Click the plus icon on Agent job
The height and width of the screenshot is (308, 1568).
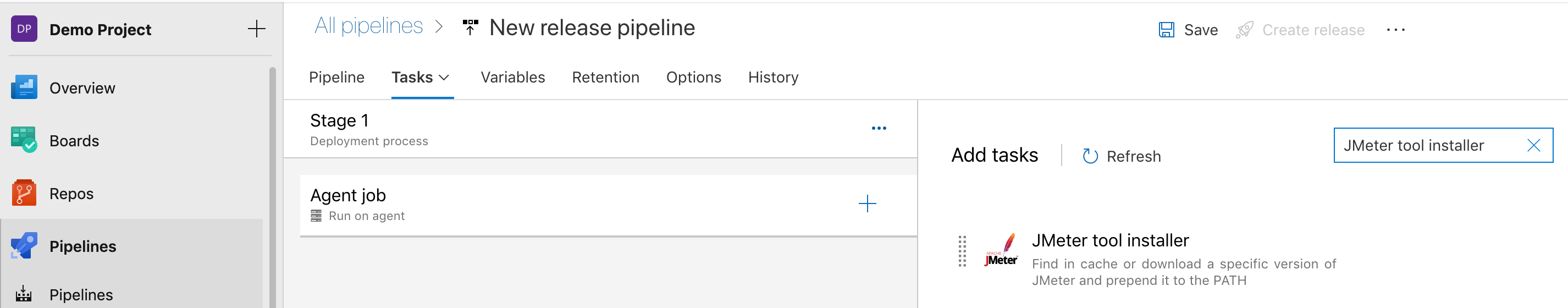[x=867, y=204]
